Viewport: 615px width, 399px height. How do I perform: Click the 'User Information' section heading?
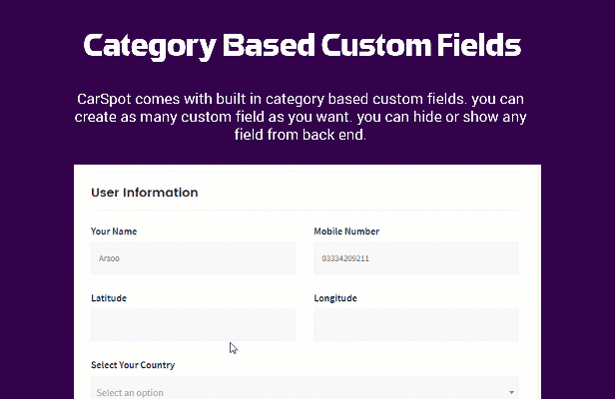(x=144, y=192)
